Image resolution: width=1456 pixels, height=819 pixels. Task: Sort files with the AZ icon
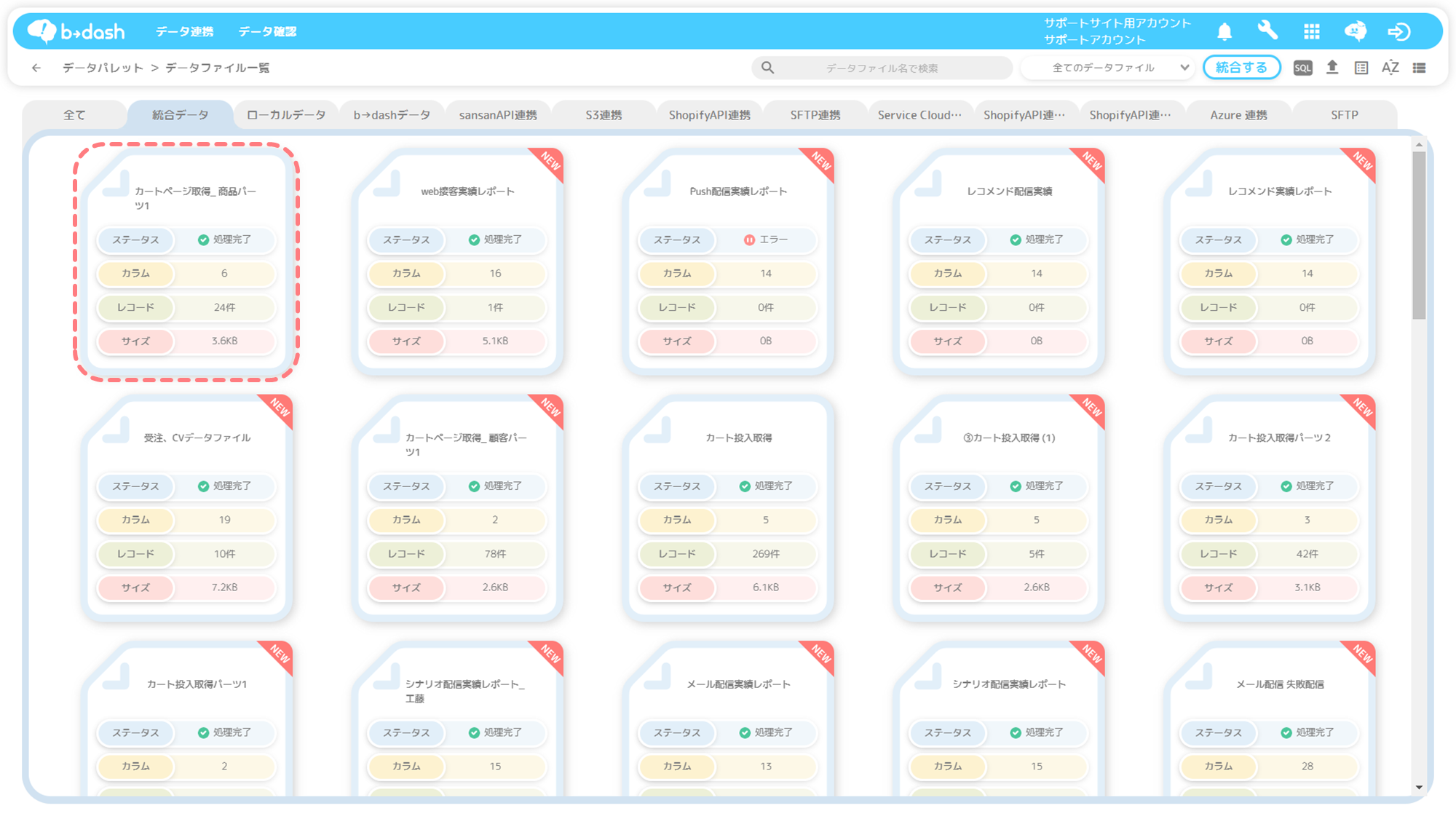click(1390, 68)
